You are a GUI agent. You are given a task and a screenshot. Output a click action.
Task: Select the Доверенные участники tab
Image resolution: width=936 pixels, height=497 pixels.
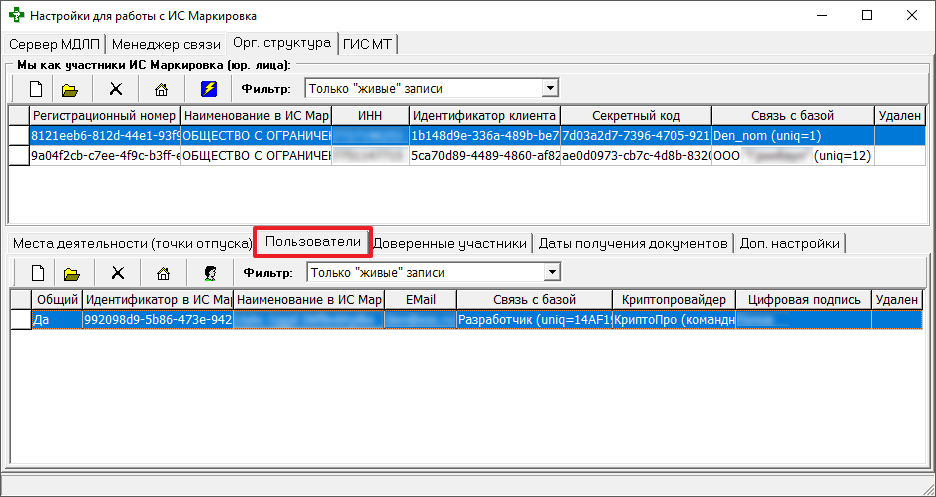[449, 243]
